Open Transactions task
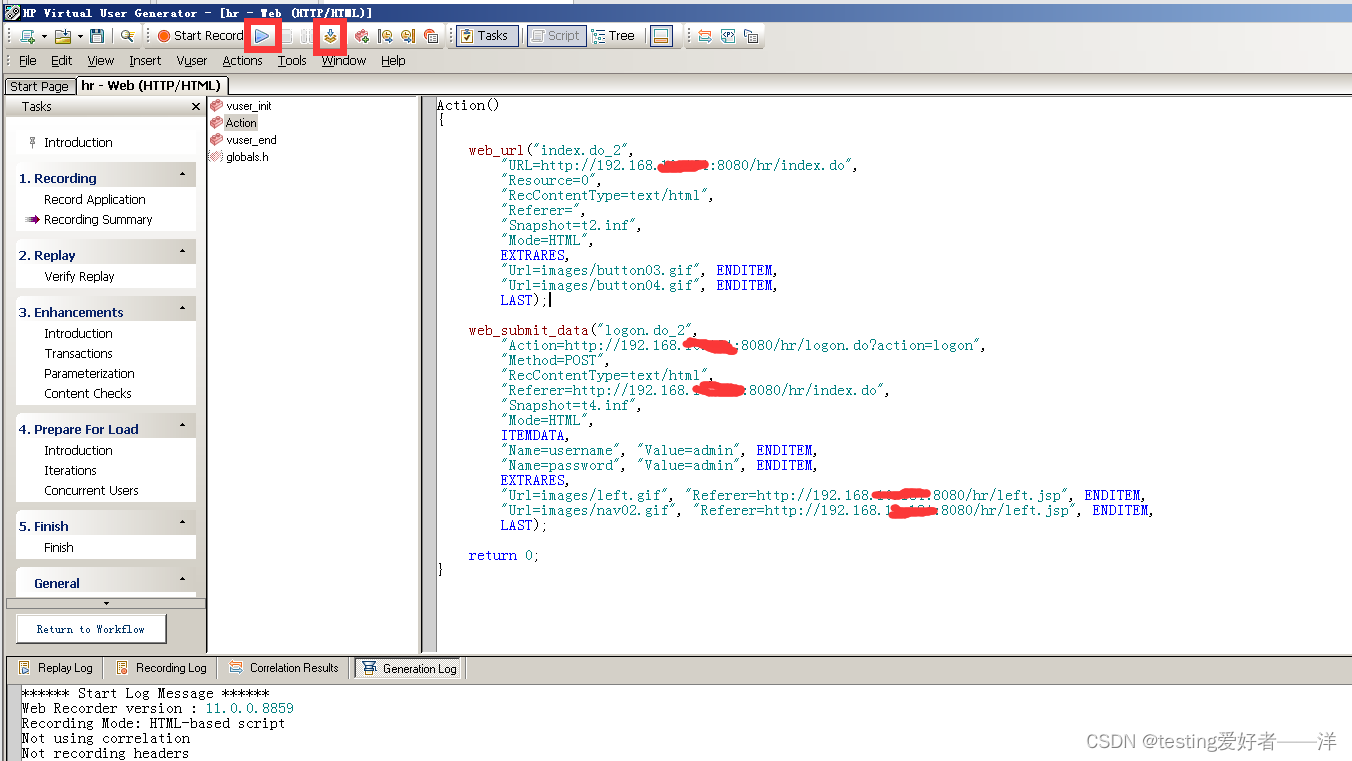 tap(78, 354)
